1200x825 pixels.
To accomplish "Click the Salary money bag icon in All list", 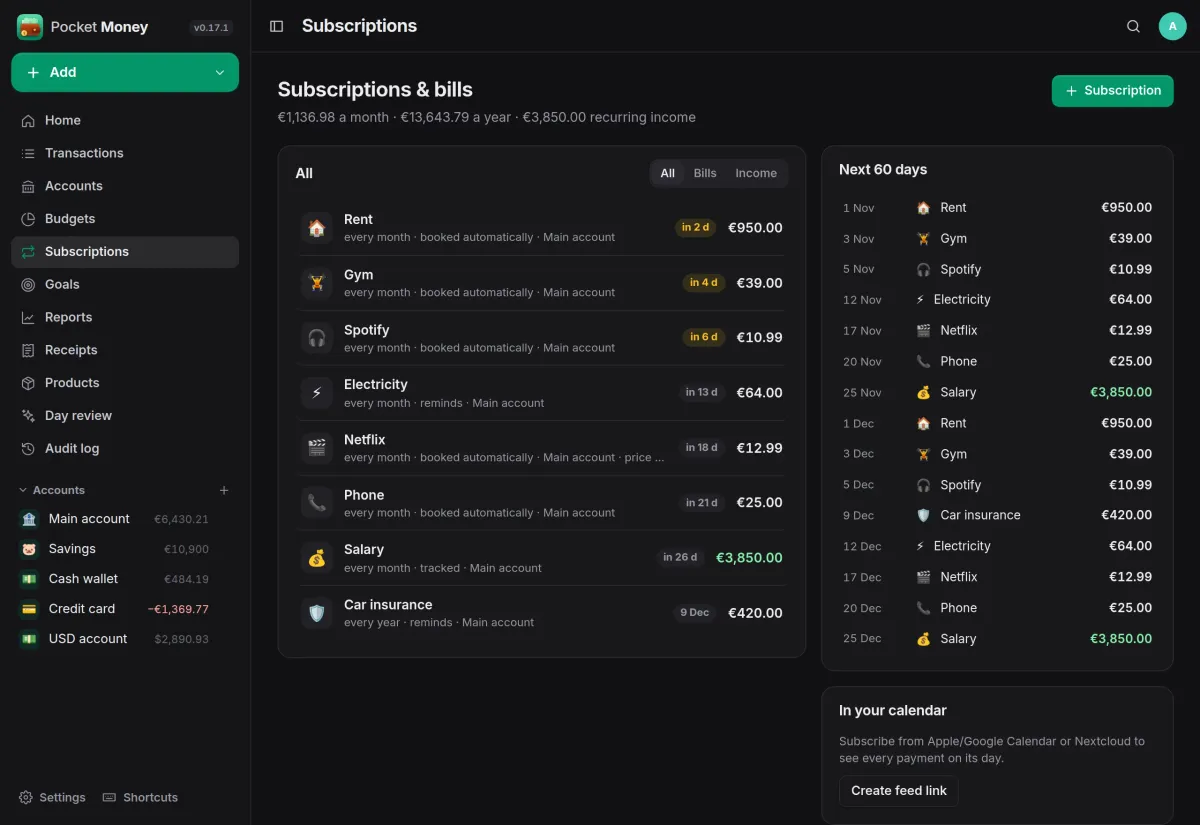I will click(317, 558).
